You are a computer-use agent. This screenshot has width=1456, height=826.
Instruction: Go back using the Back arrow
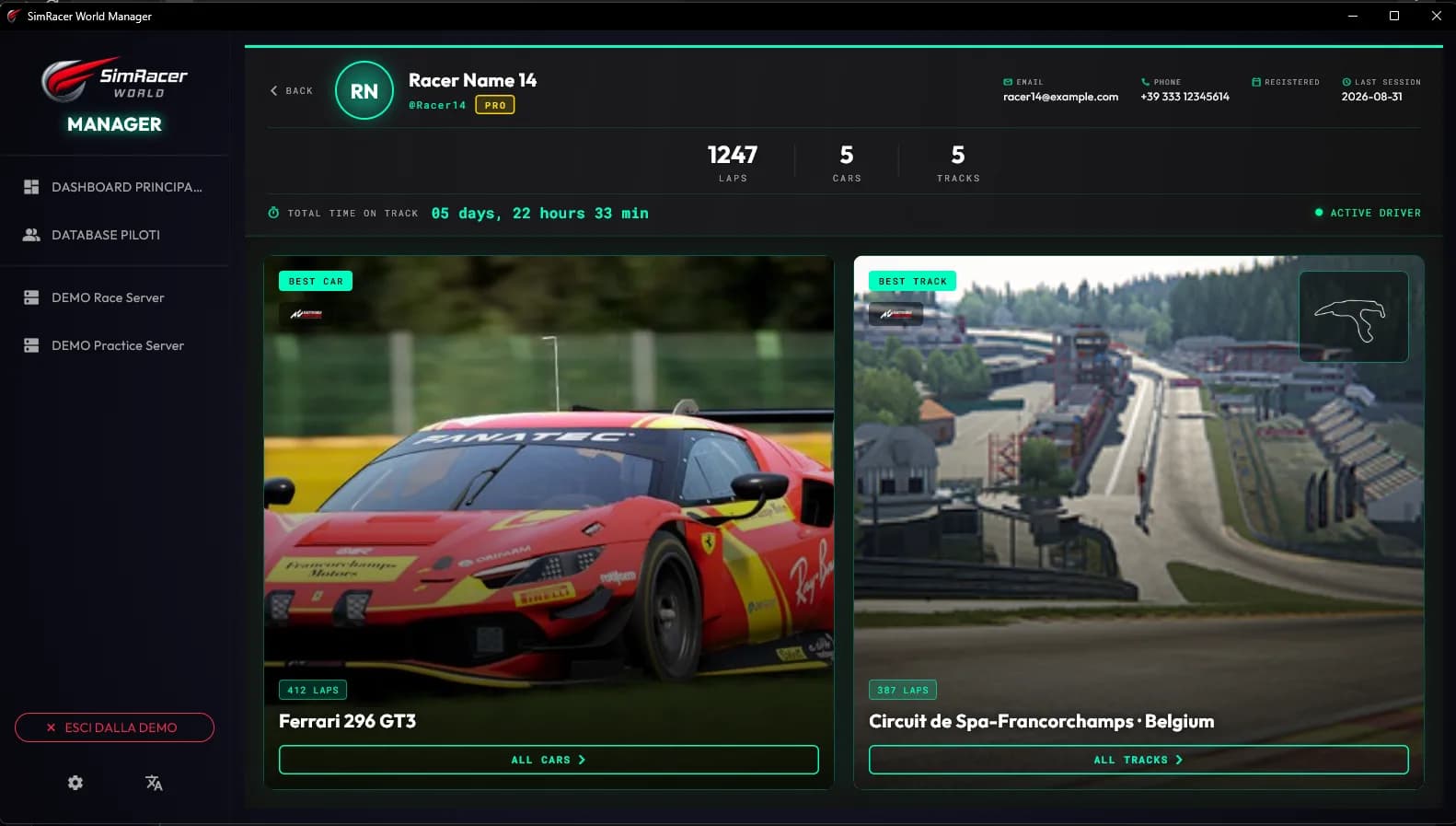coord(291,91)
